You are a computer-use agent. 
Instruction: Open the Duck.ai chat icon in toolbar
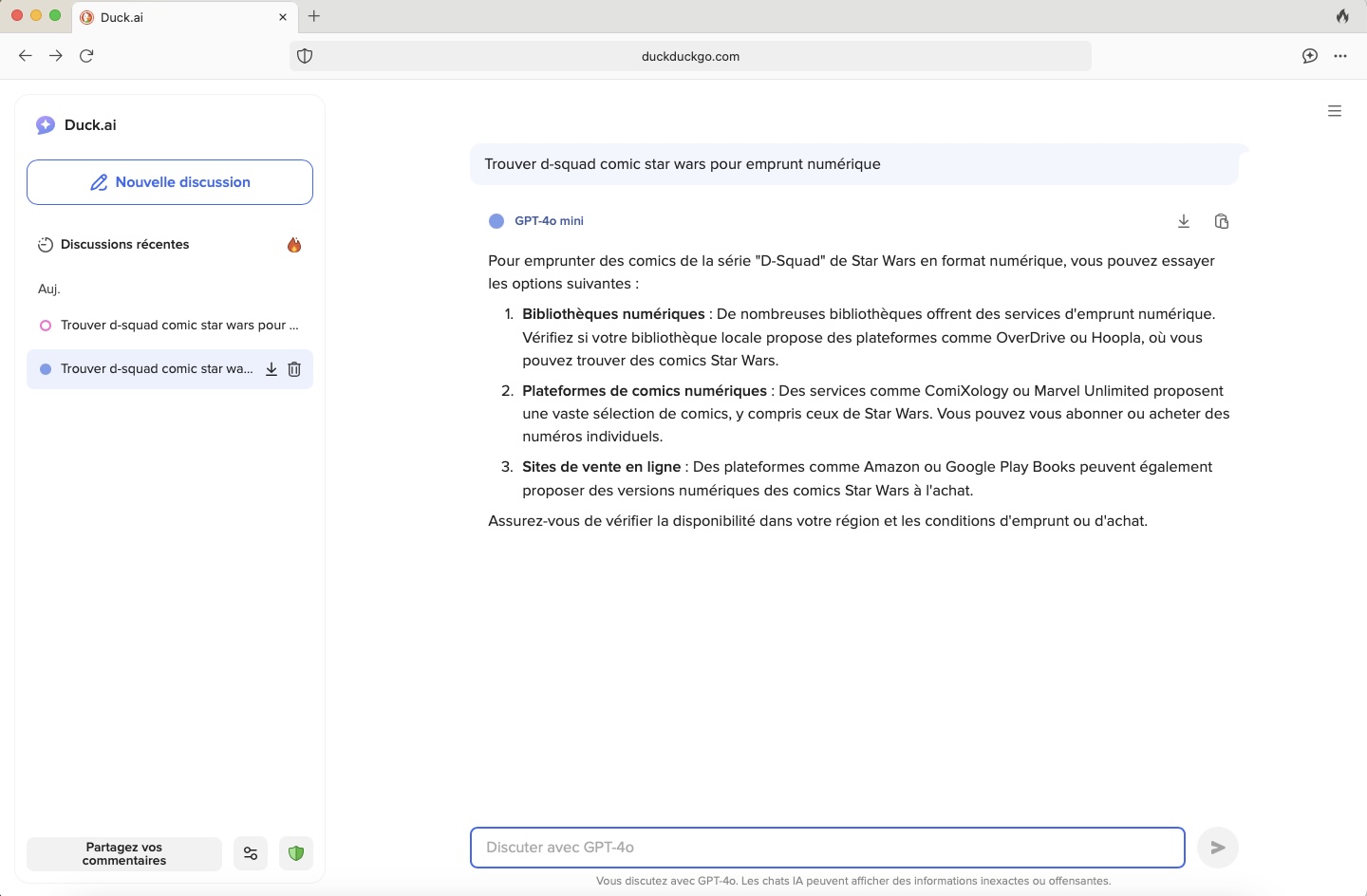(1310, 56)
